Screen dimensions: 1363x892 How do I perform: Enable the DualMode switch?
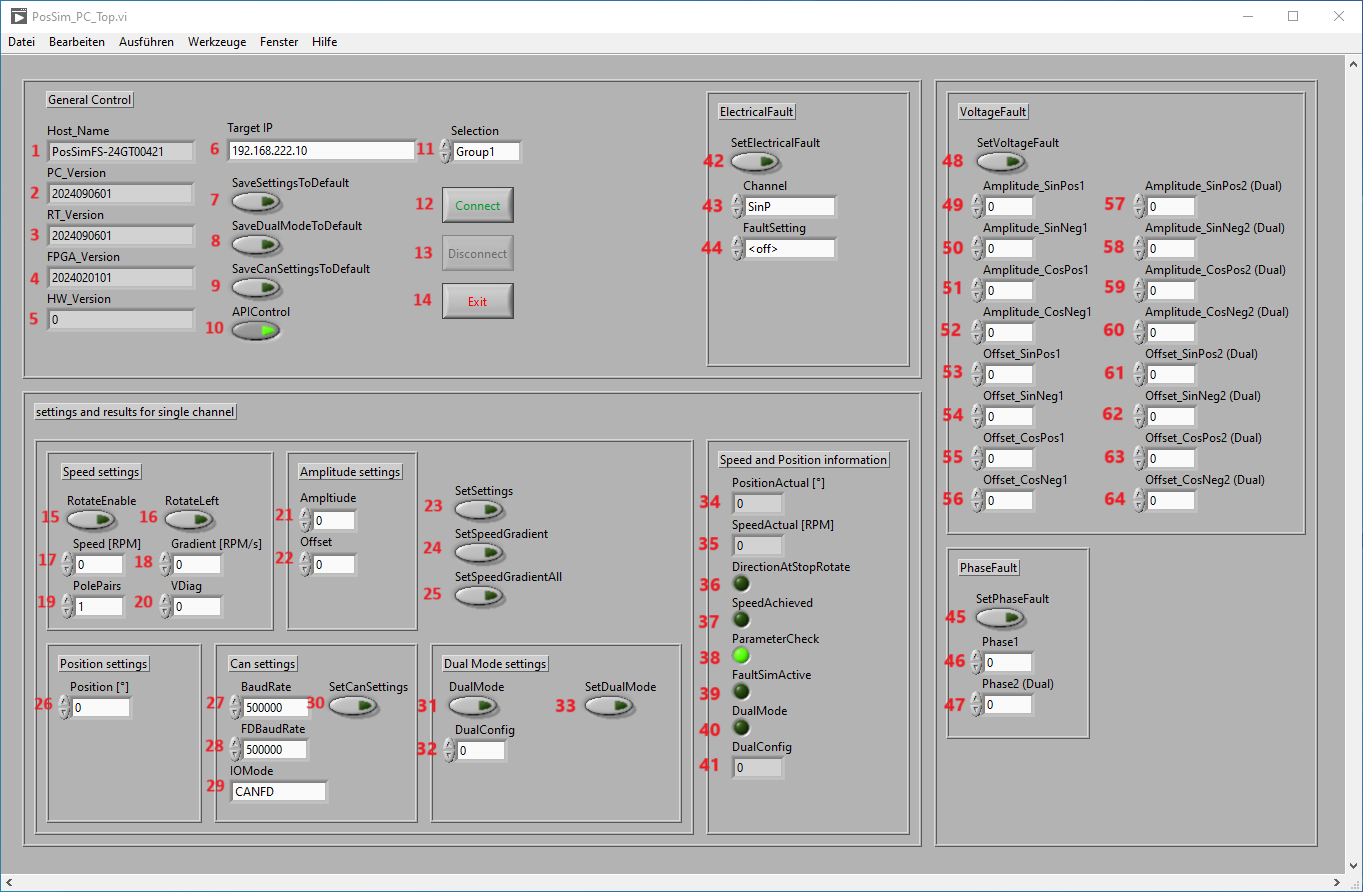click(x=473, y=706)
